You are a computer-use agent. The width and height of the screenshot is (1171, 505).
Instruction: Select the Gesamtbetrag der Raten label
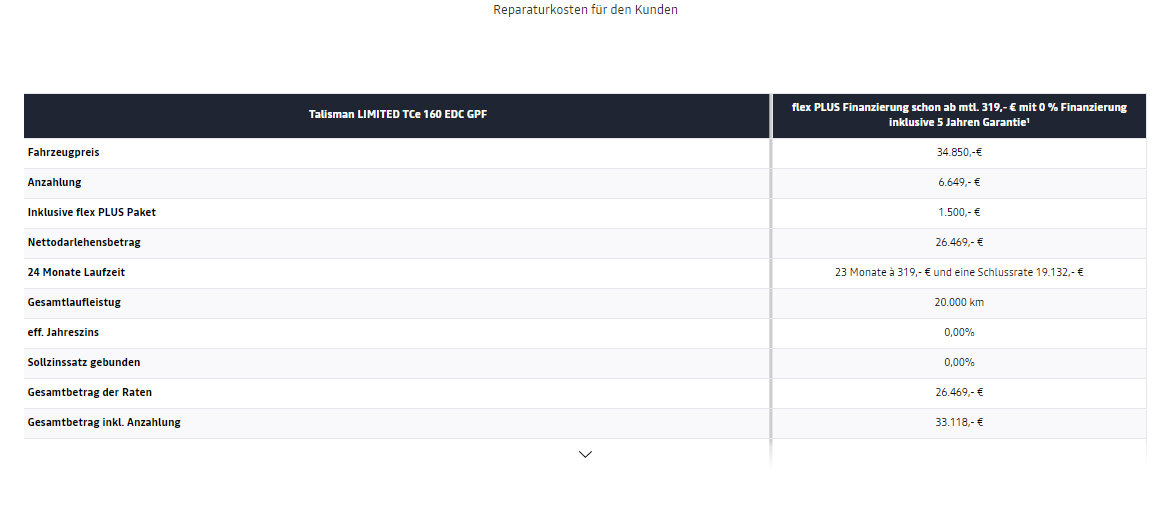click(90, 392)
